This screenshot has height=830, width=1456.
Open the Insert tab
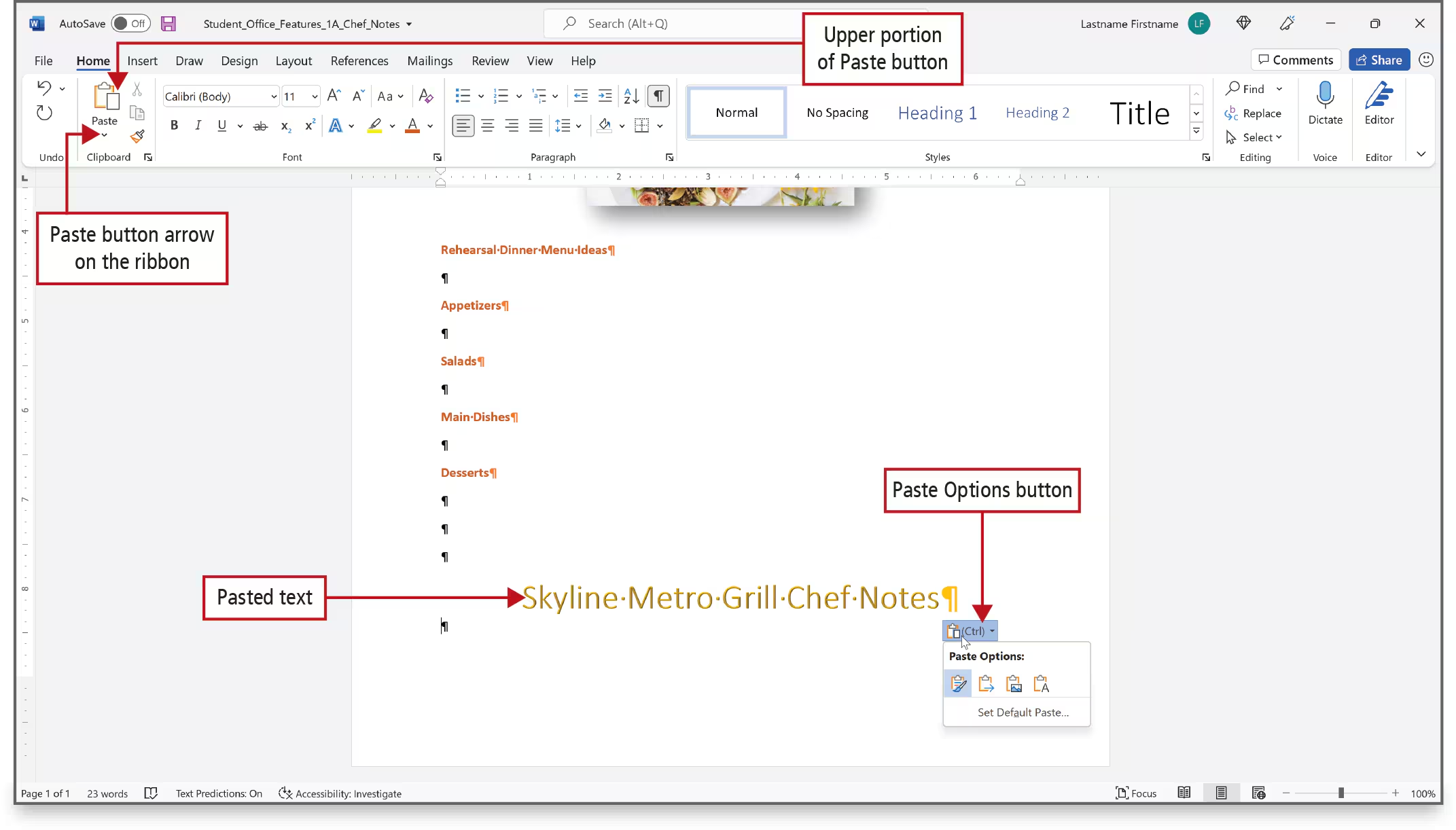[142, 61]
